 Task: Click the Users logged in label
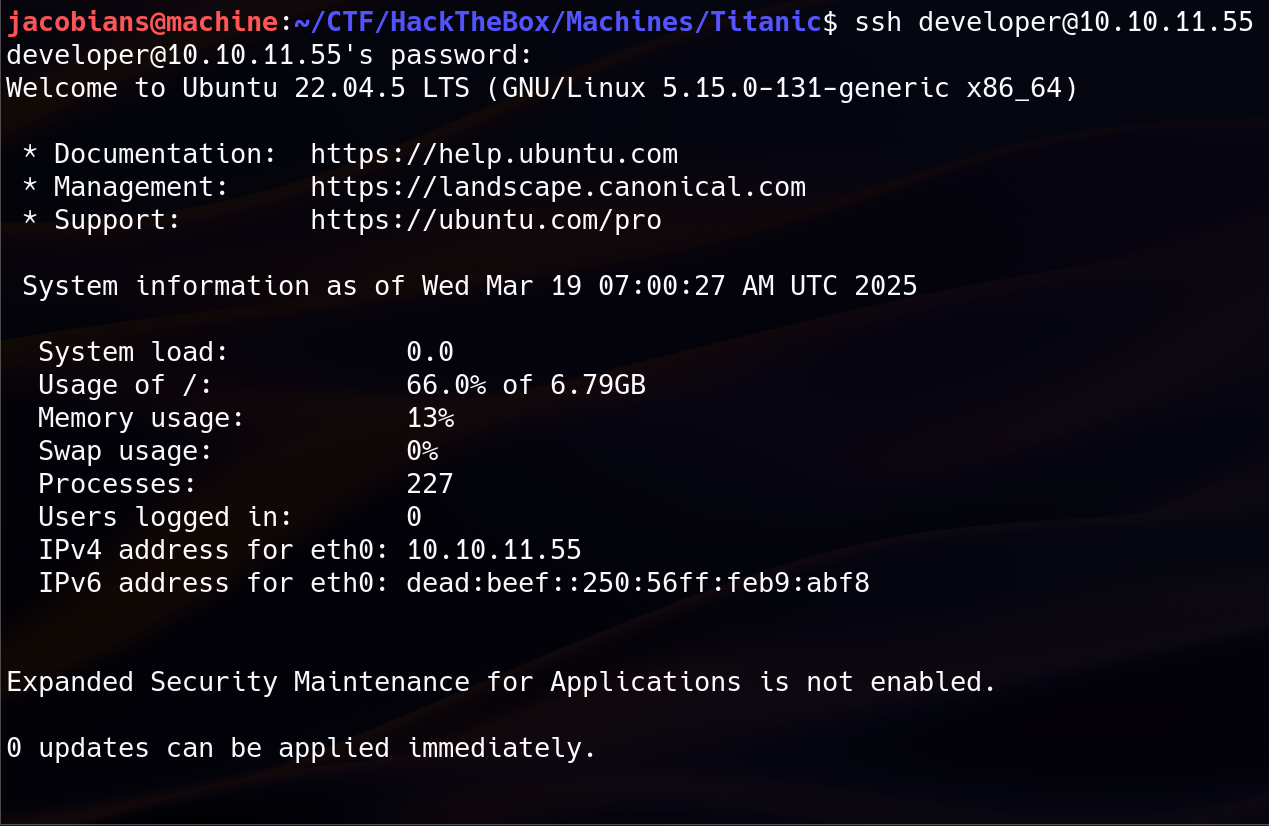pyautogui.click(x=165, y=517)
